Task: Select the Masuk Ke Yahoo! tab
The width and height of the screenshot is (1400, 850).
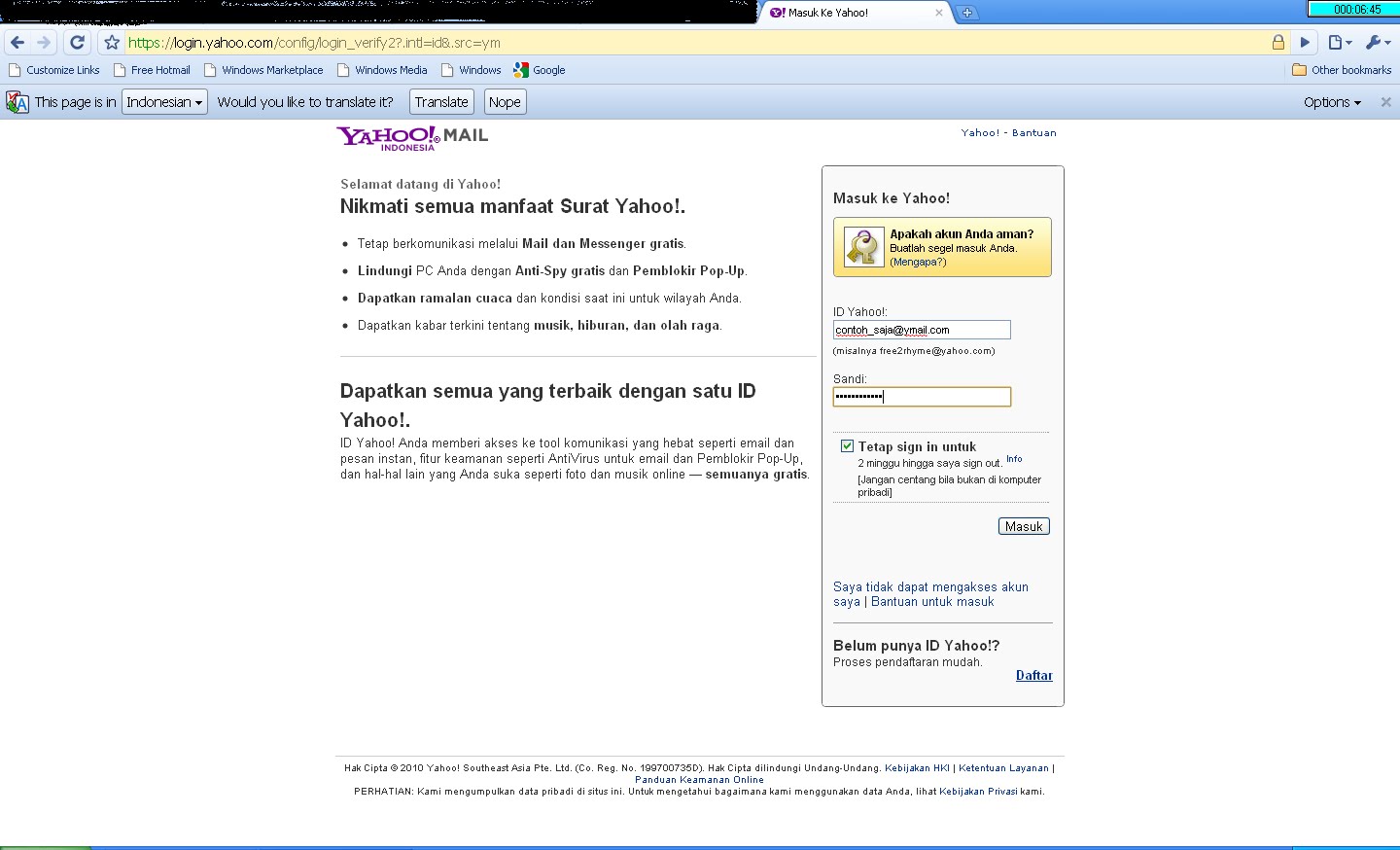Action: tap(856, 13)
